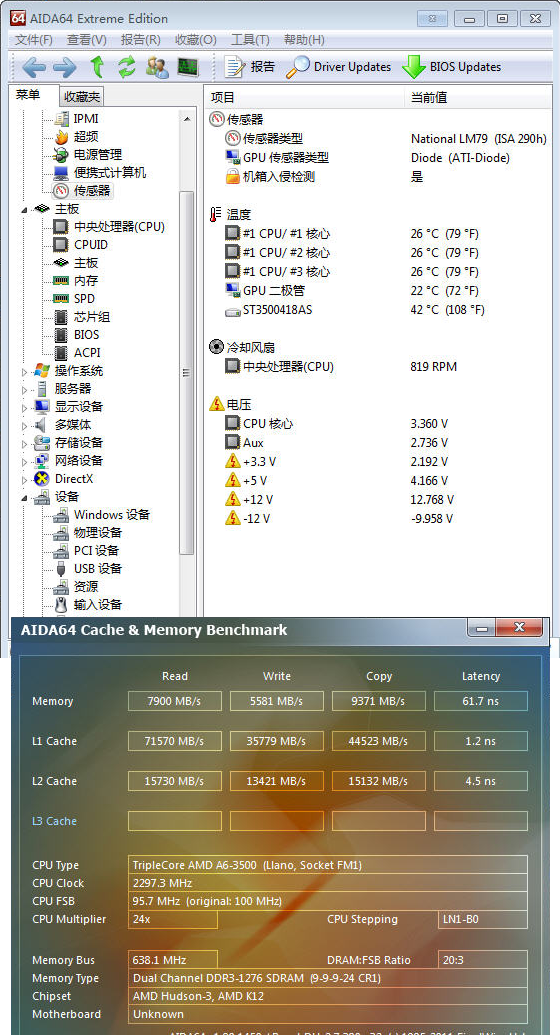Click the green up-level arrow
Screen dimensions: 560x1035
click(97, 67)
